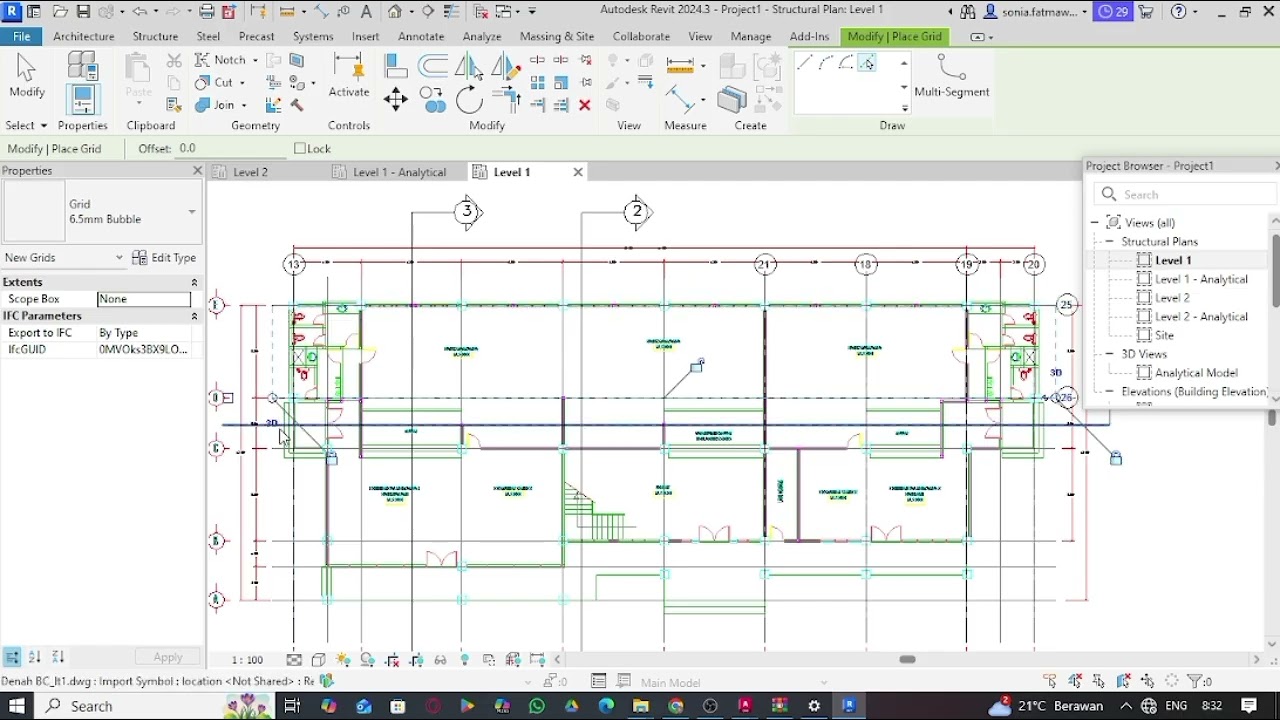Select the Align tool
1280x720 pixels.
(x=395, y=66)
